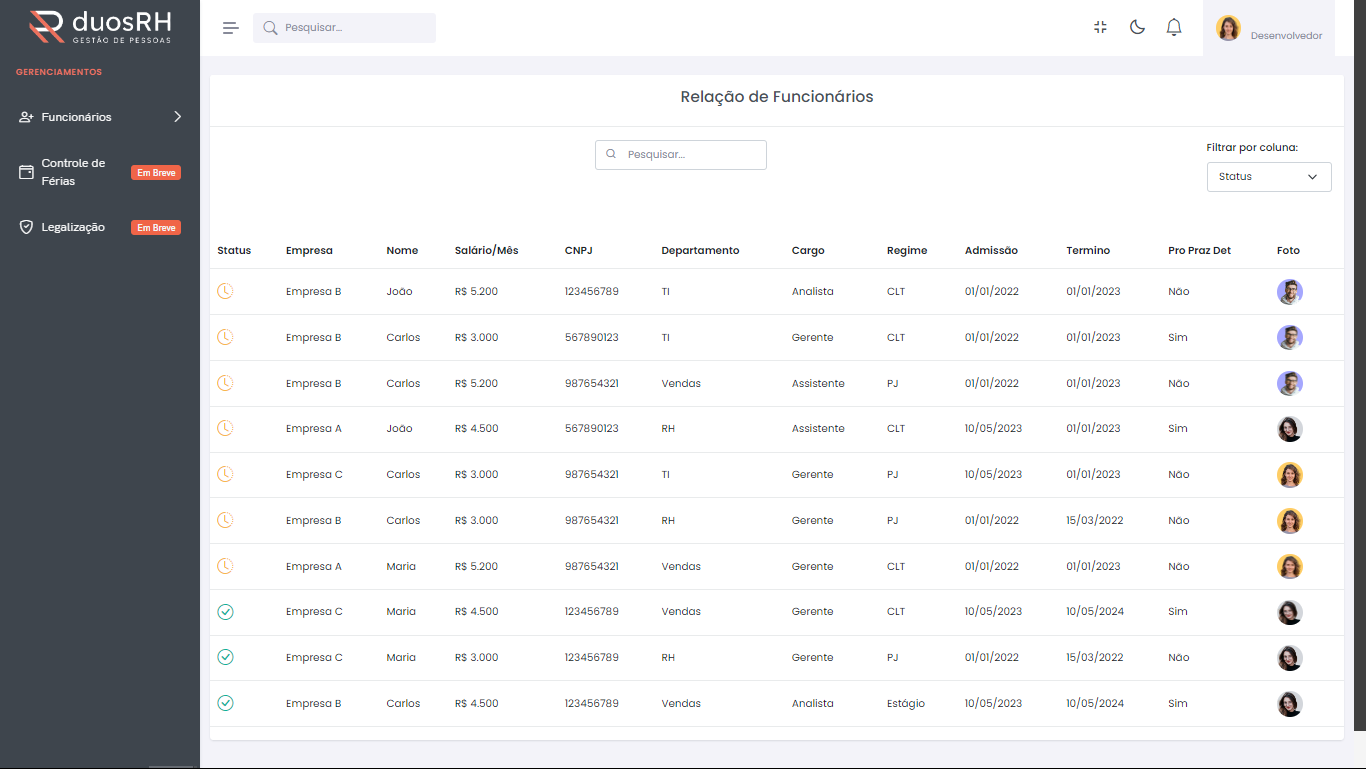1366x769 pixels.
Task: Open the notifications bell
Action: (1174, 27)
